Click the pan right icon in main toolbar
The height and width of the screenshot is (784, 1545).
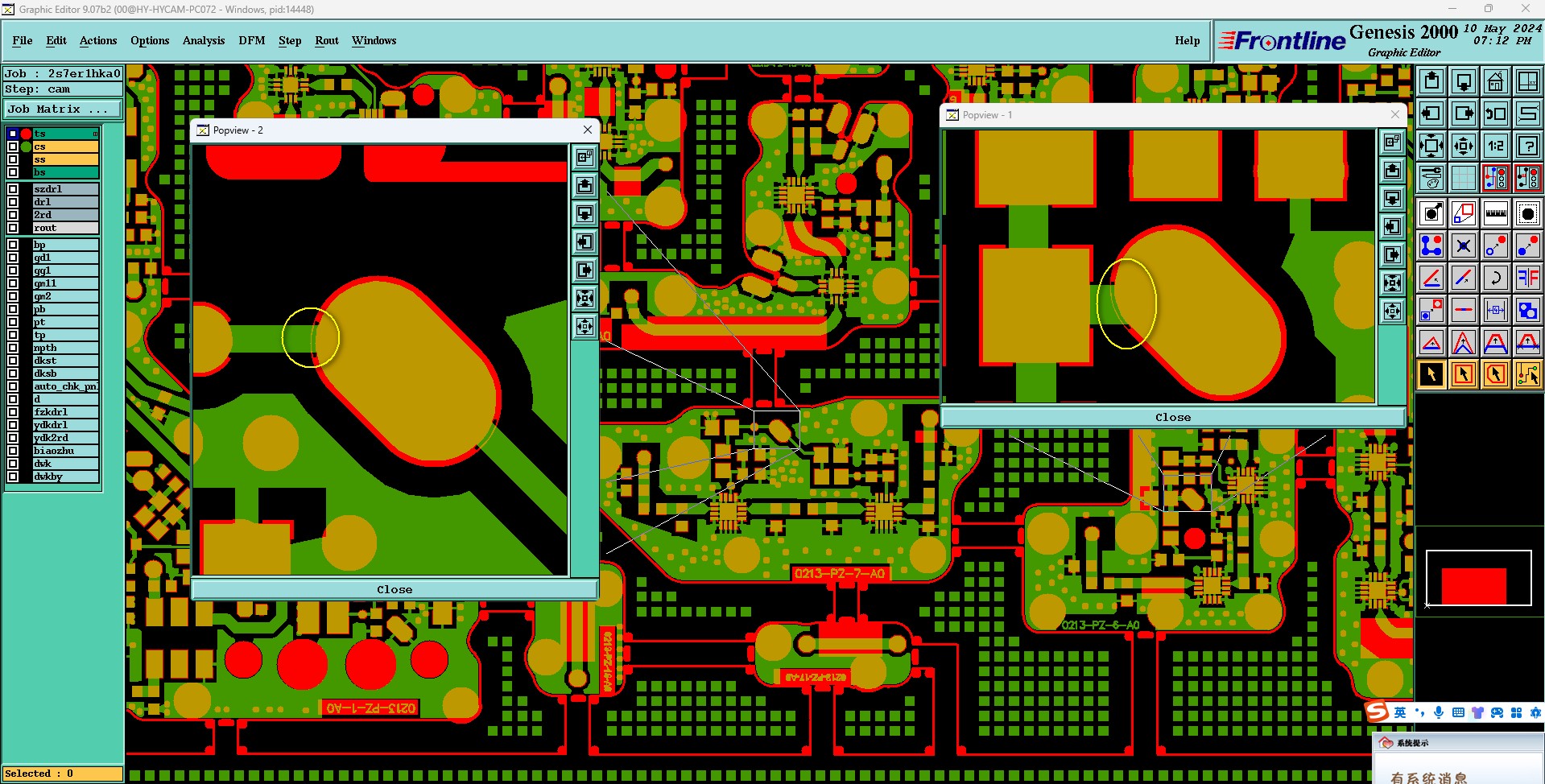[x=1464, y=113]
